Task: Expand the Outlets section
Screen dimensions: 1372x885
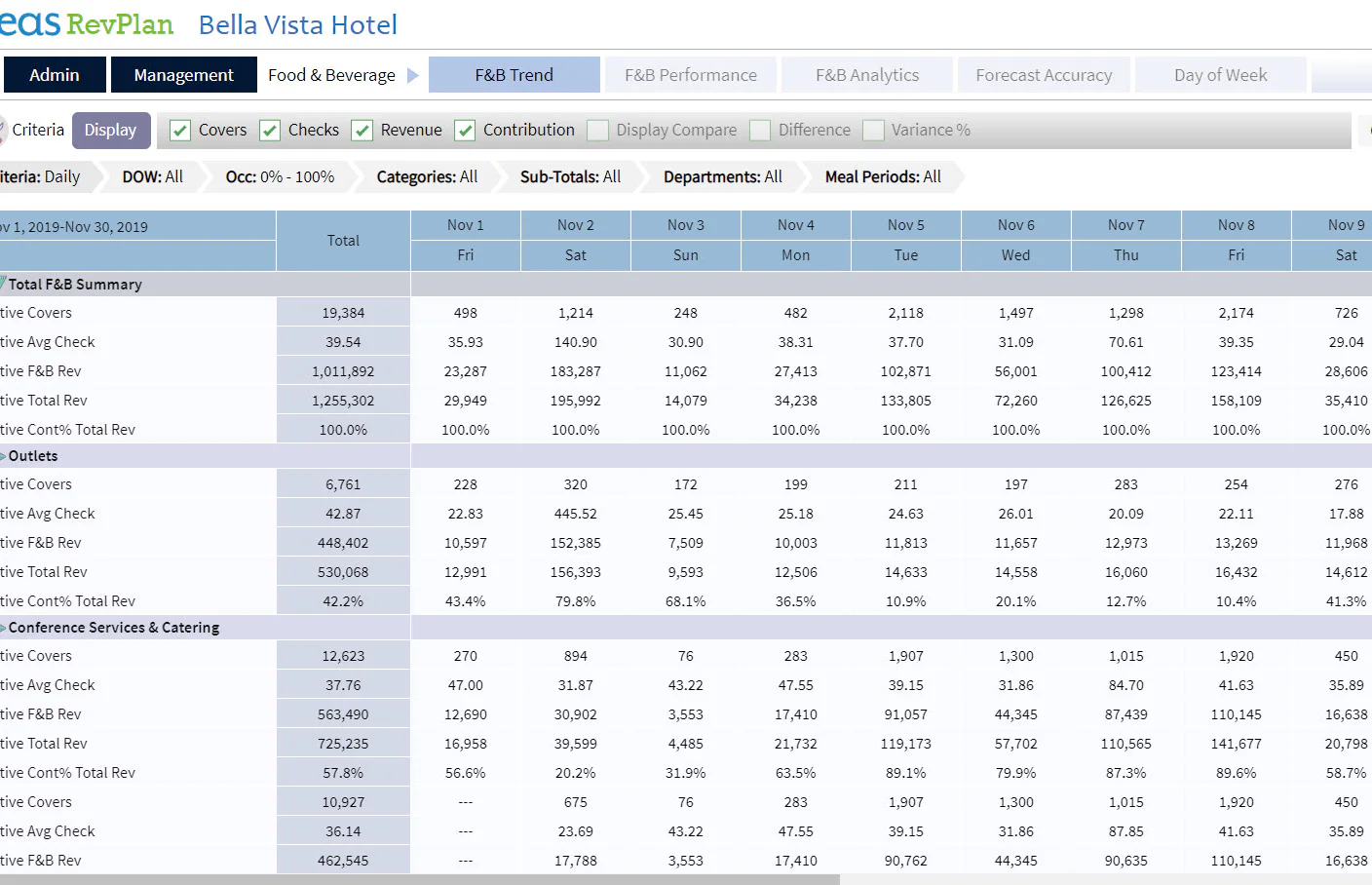Action: coord(3,456)
